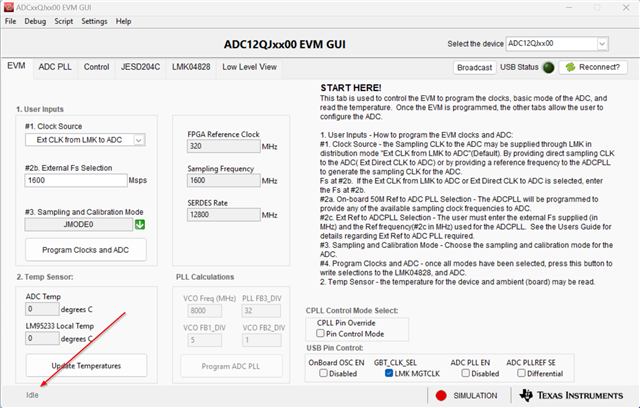Screen dimensions: 640x408
Task: Click the CPLL Control Mode Select label
Action: [352, 310]
